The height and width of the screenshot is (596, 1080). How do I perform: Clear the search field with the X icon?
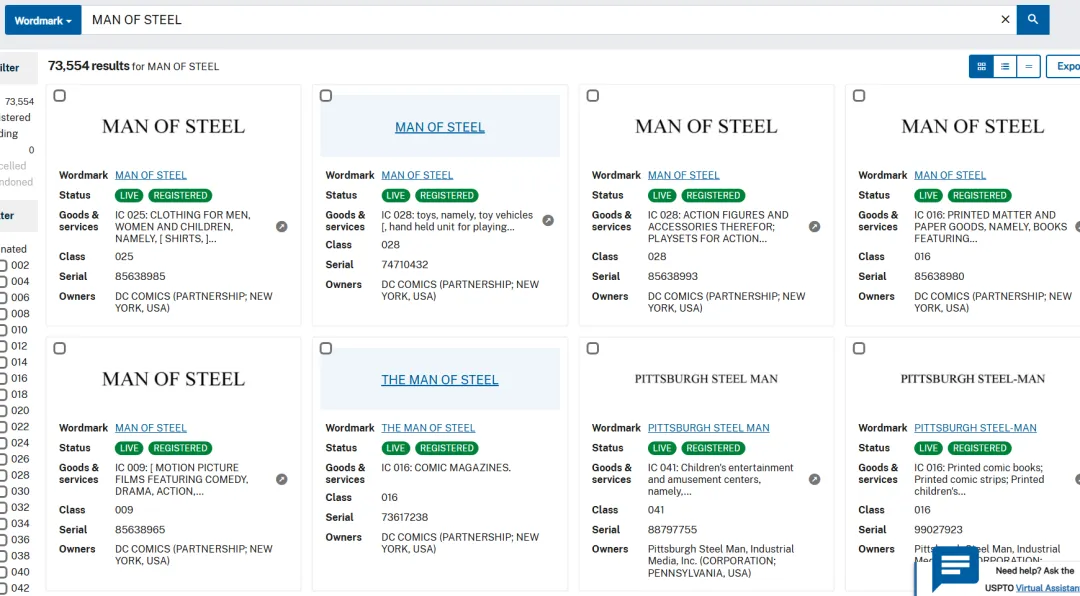click(1005, 20)
